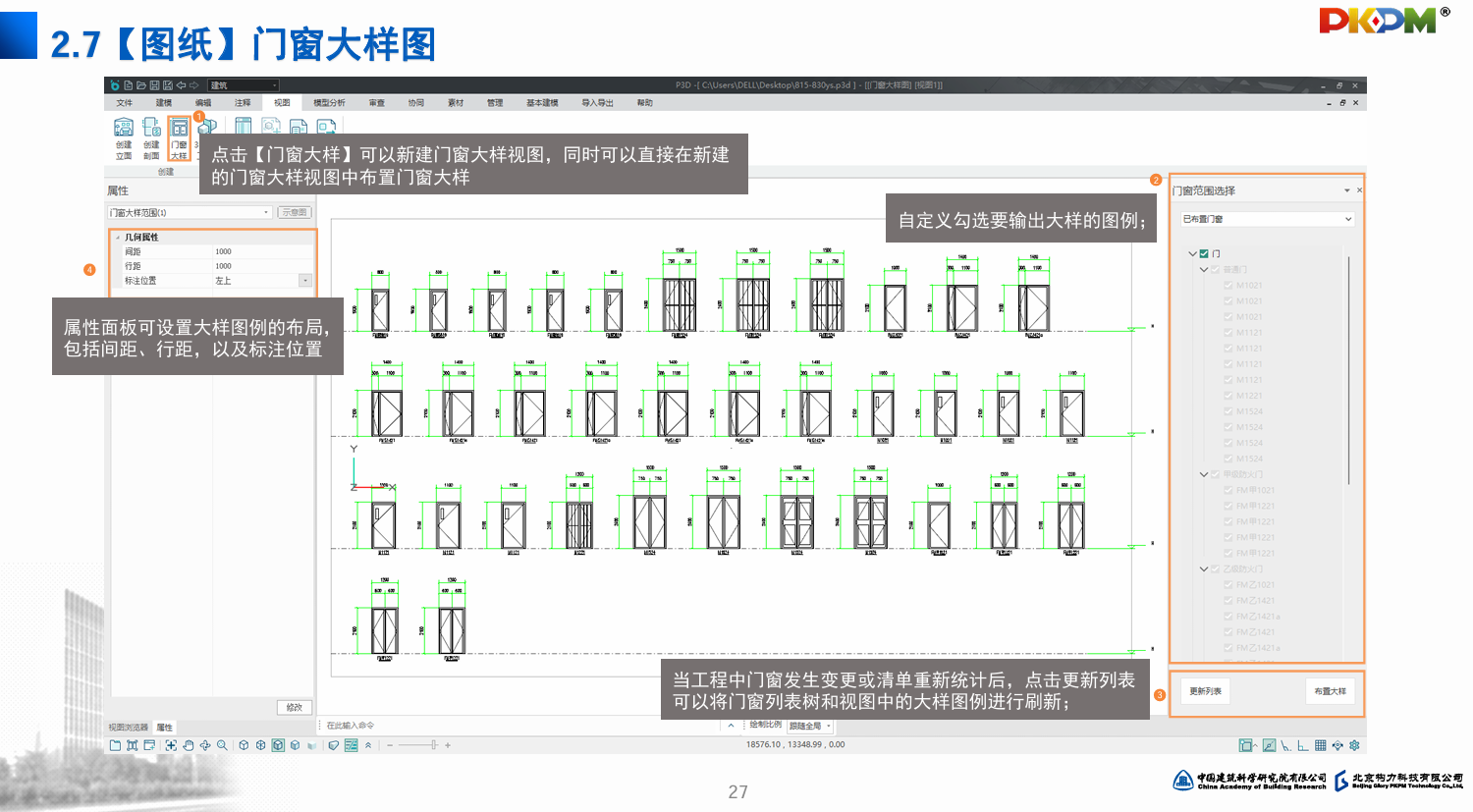Click the save icon in the title bar

[154, 85]
